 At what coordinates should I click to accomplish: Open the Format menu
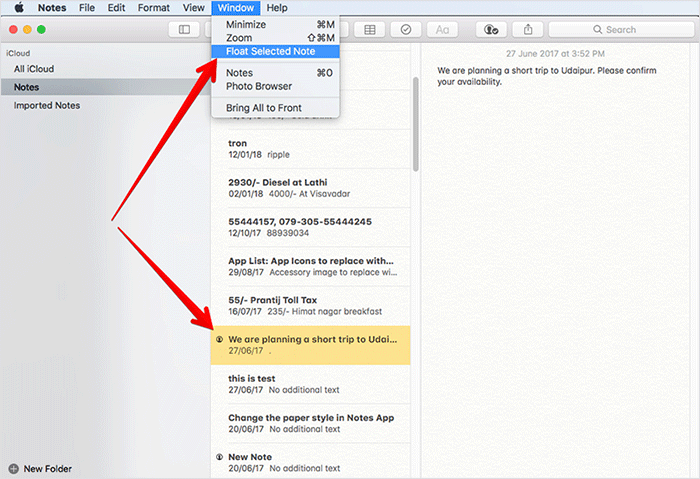(x=154, y=8)
